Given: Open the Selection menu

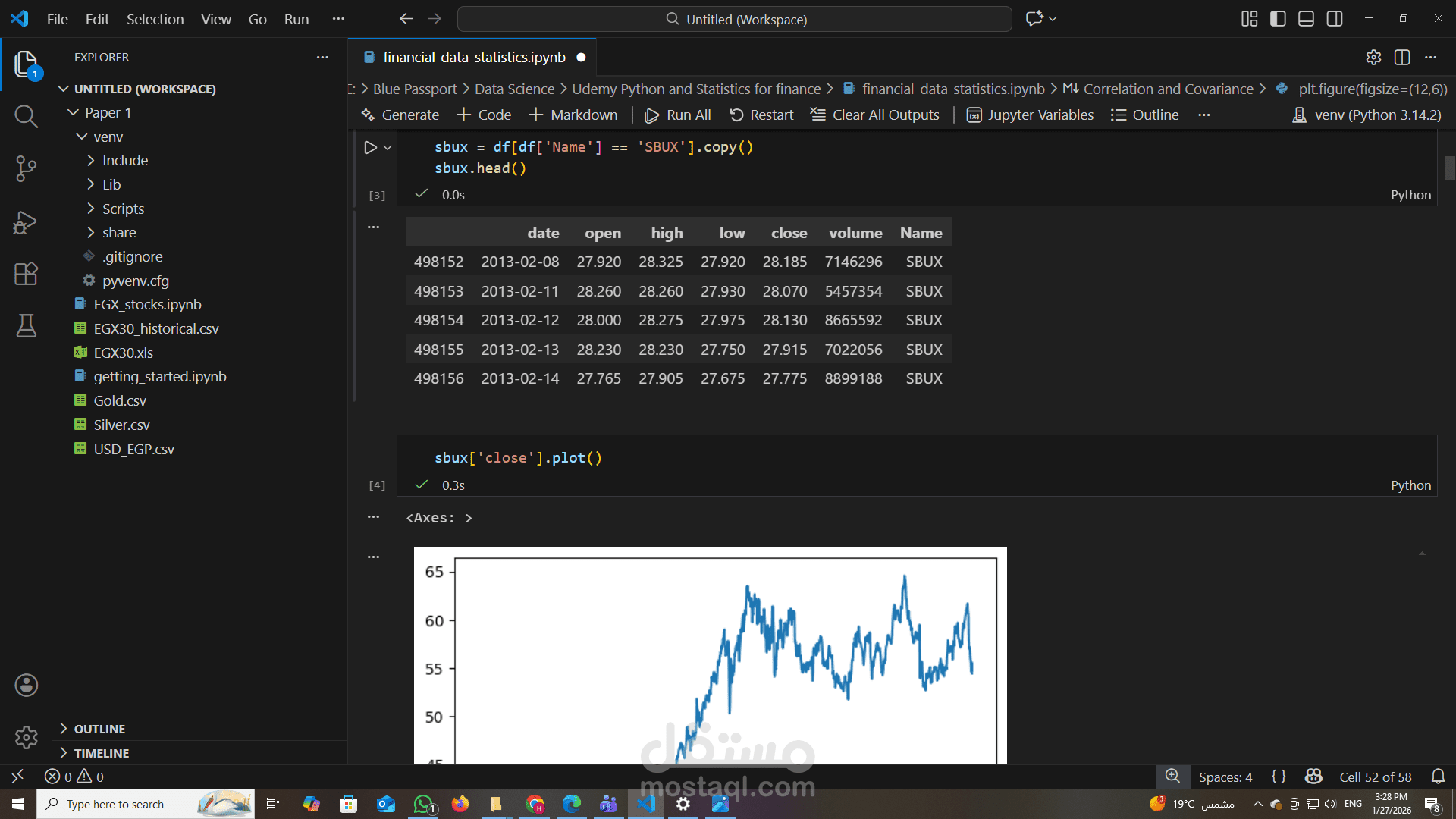Looking at the screenshot, I should tap(155, 19).
